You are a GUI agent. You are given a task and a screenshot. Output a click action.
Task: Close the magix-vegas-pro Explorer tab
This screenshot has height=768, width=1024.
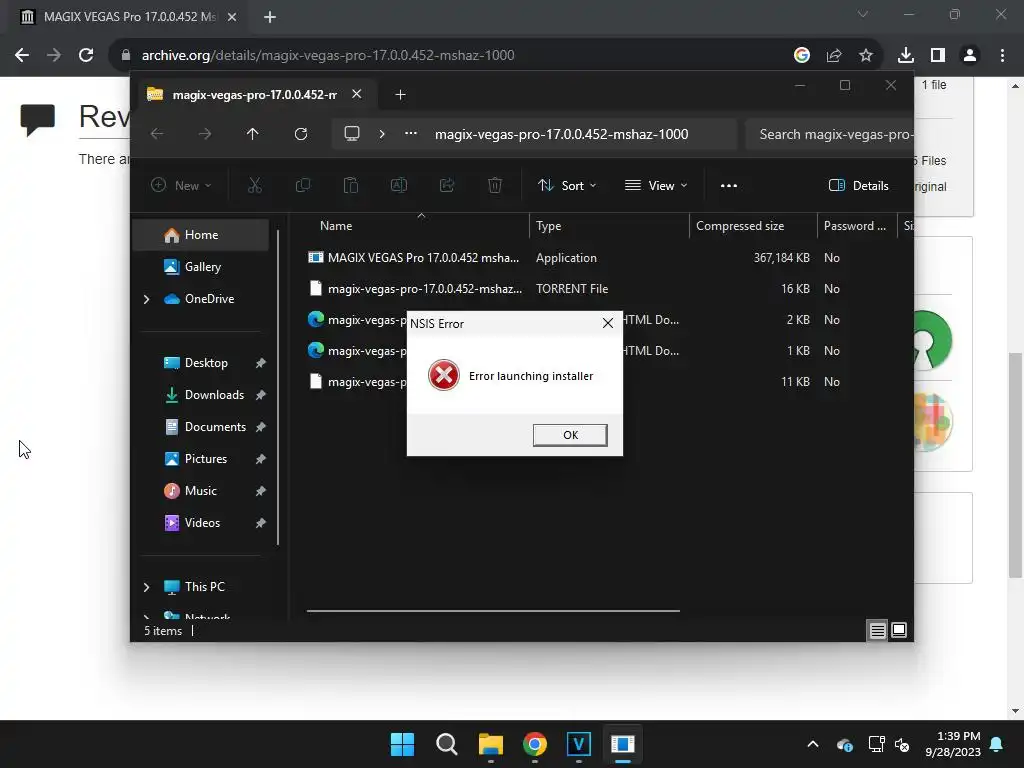[x=357, y=94]
